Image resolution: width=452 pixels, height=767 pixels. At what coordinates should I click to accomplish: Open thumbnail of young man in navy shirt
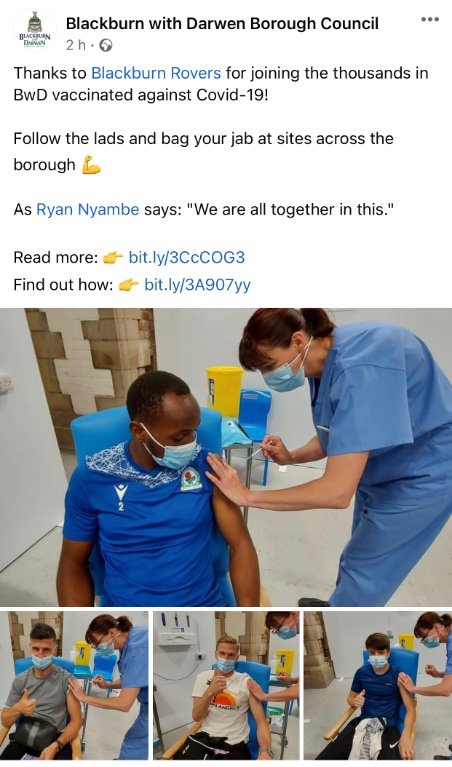point(378,685)
